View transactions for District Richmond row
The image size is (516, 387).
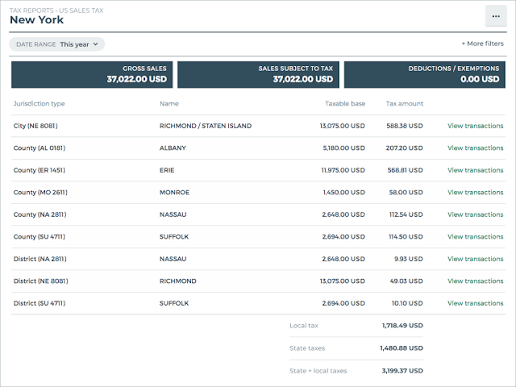(x=475, y=281)
